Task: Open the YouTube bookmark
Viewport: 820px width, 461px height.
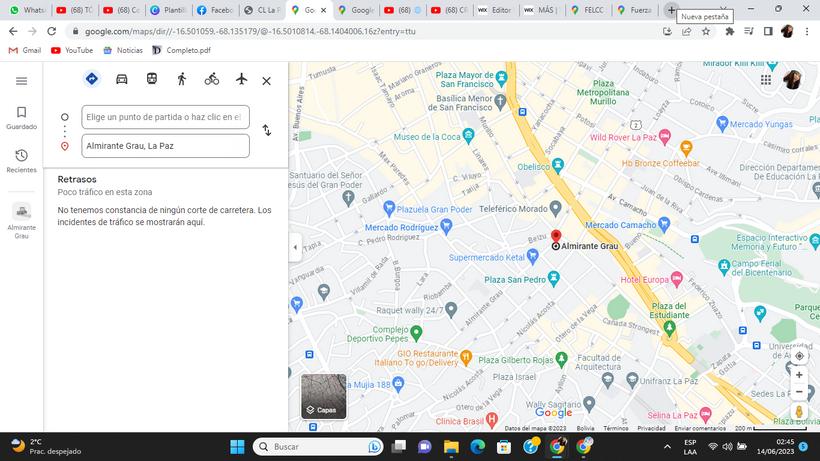Action: pos(72,50)
